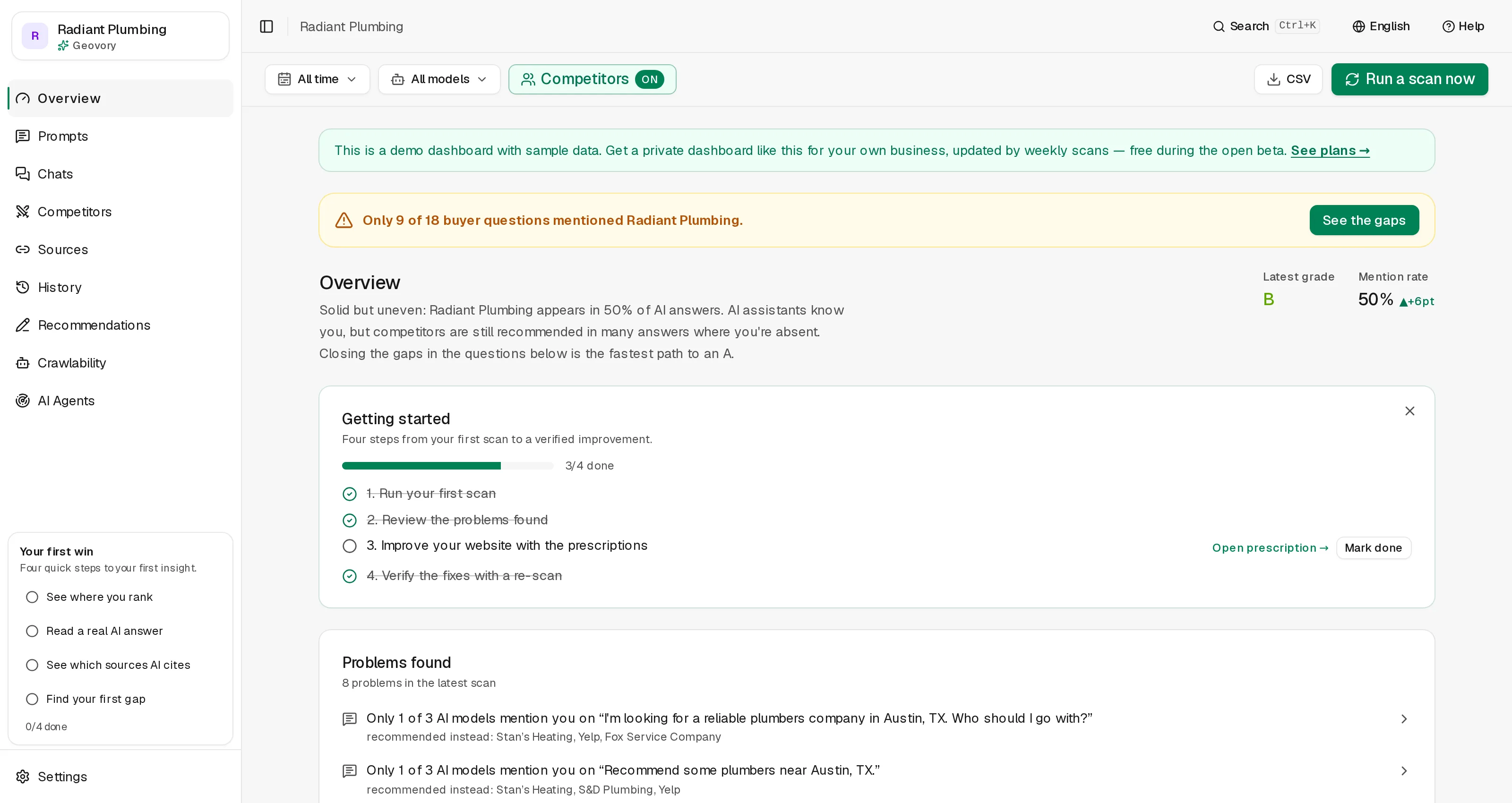Expand the reliable plumbers problem chevron
The height and width of the screenshot is (803, 1512).
click(1404, 719)
